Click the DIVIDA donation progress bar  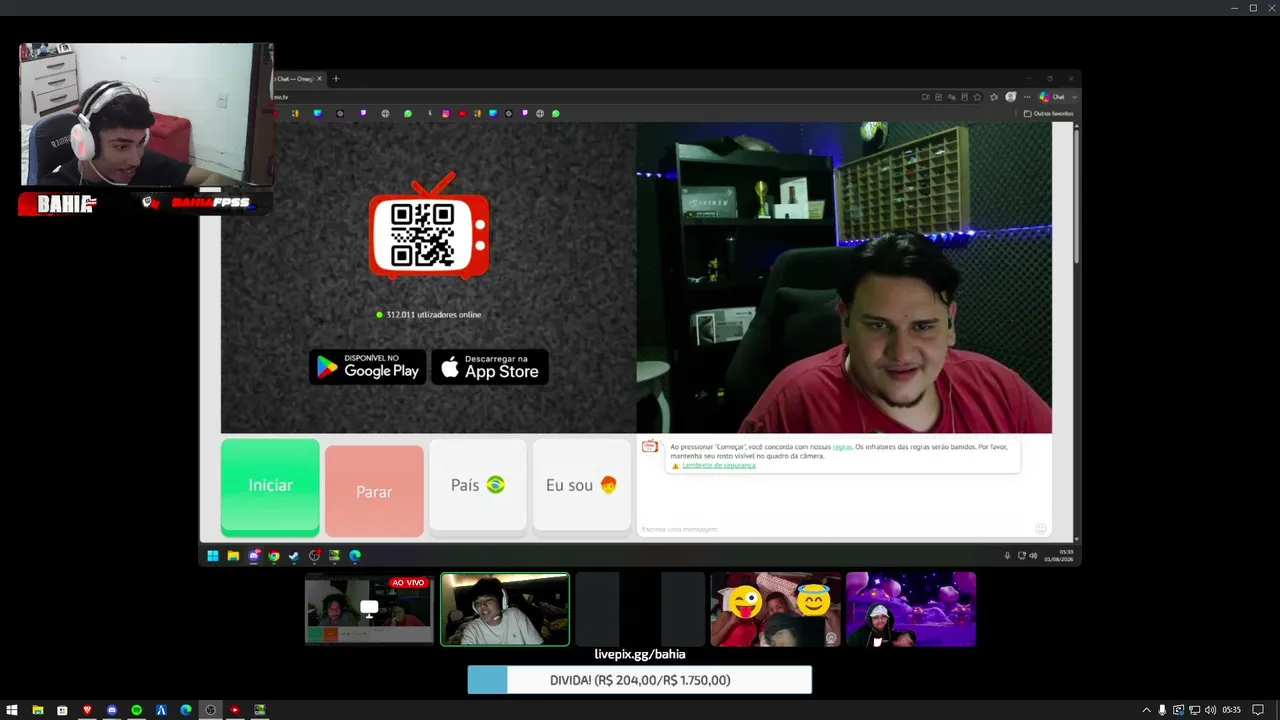pos(640,680)
